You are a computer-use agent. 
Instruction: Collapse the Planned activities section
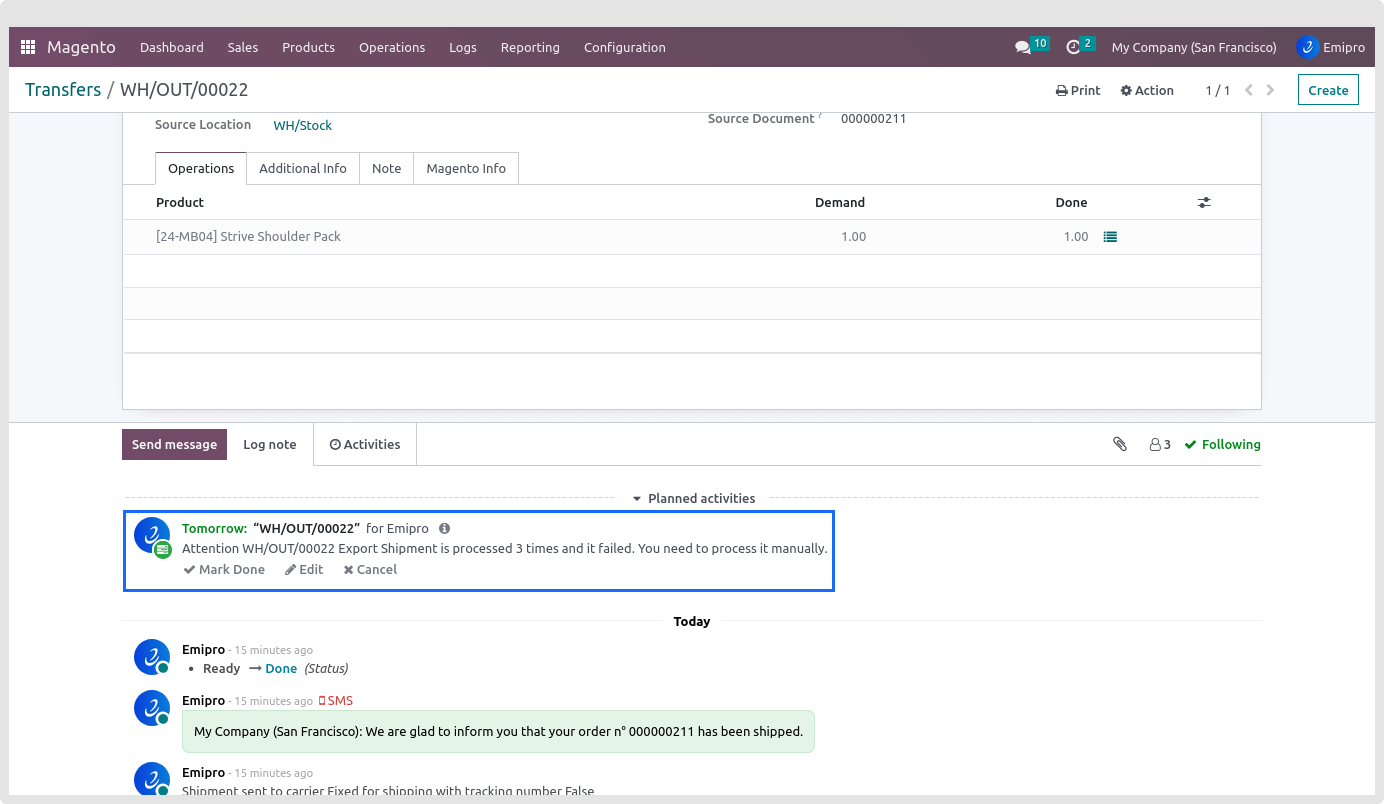tap(692, 498)
